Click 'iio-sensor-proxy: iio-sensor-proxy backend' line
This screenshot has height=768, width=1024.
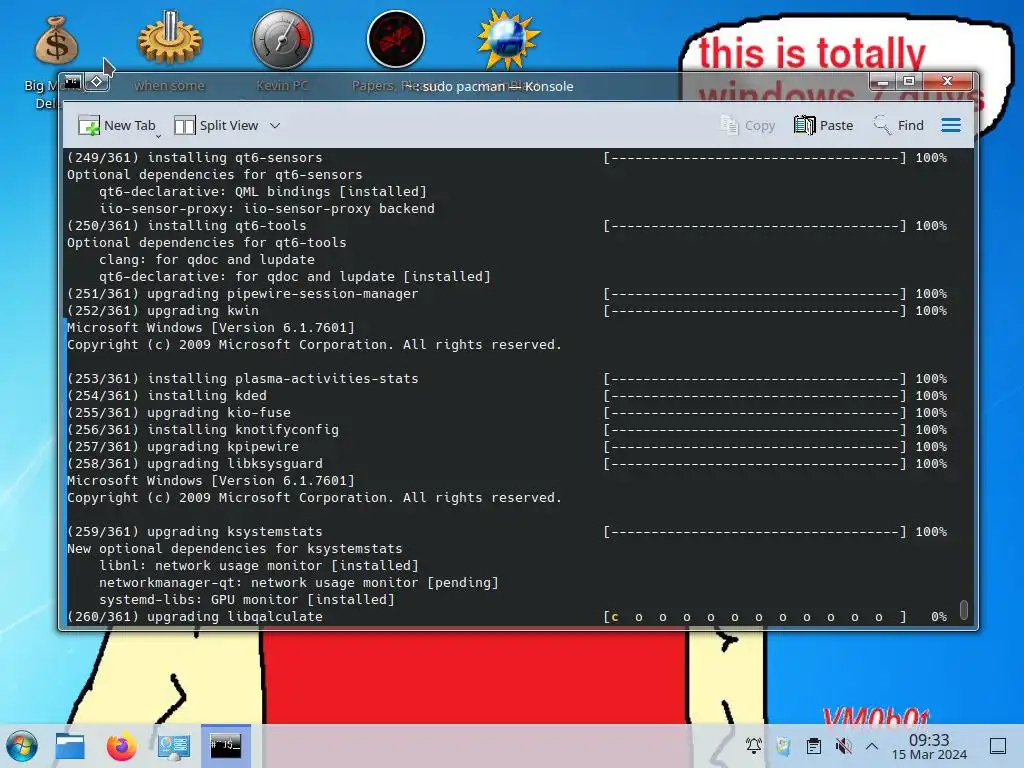tap(267, 209)
